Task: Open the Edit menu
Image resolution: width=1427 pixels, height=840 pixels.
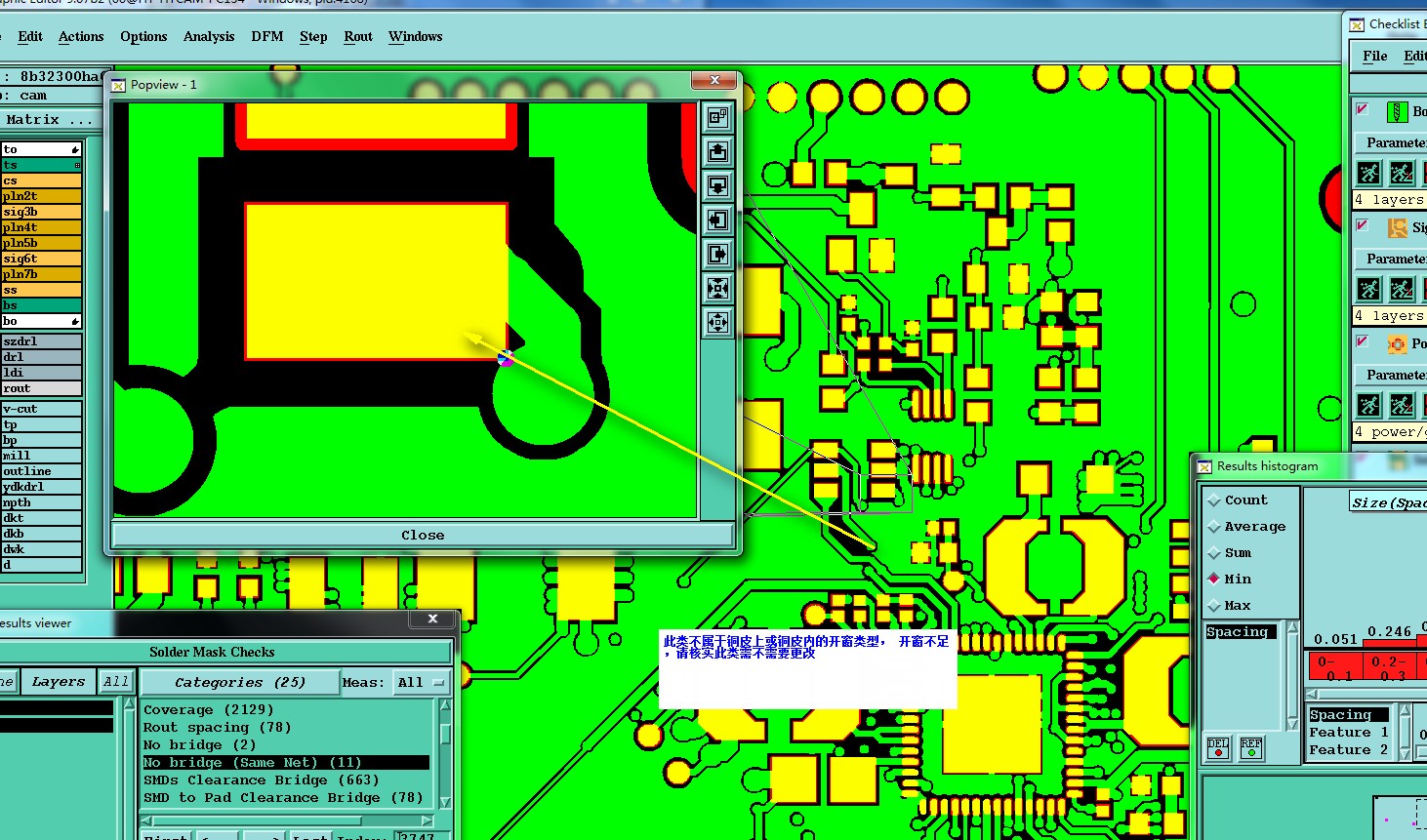Action: (x=30, y=37)
